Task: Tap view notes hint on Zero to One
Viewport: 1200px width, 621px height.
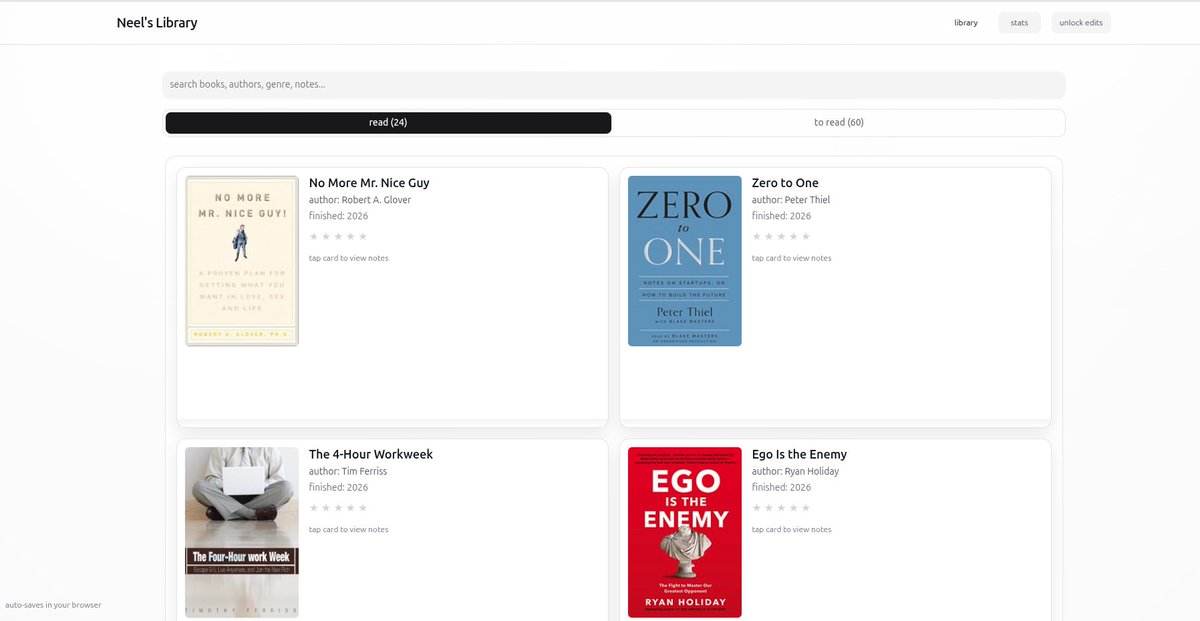Action: [792, 258]
